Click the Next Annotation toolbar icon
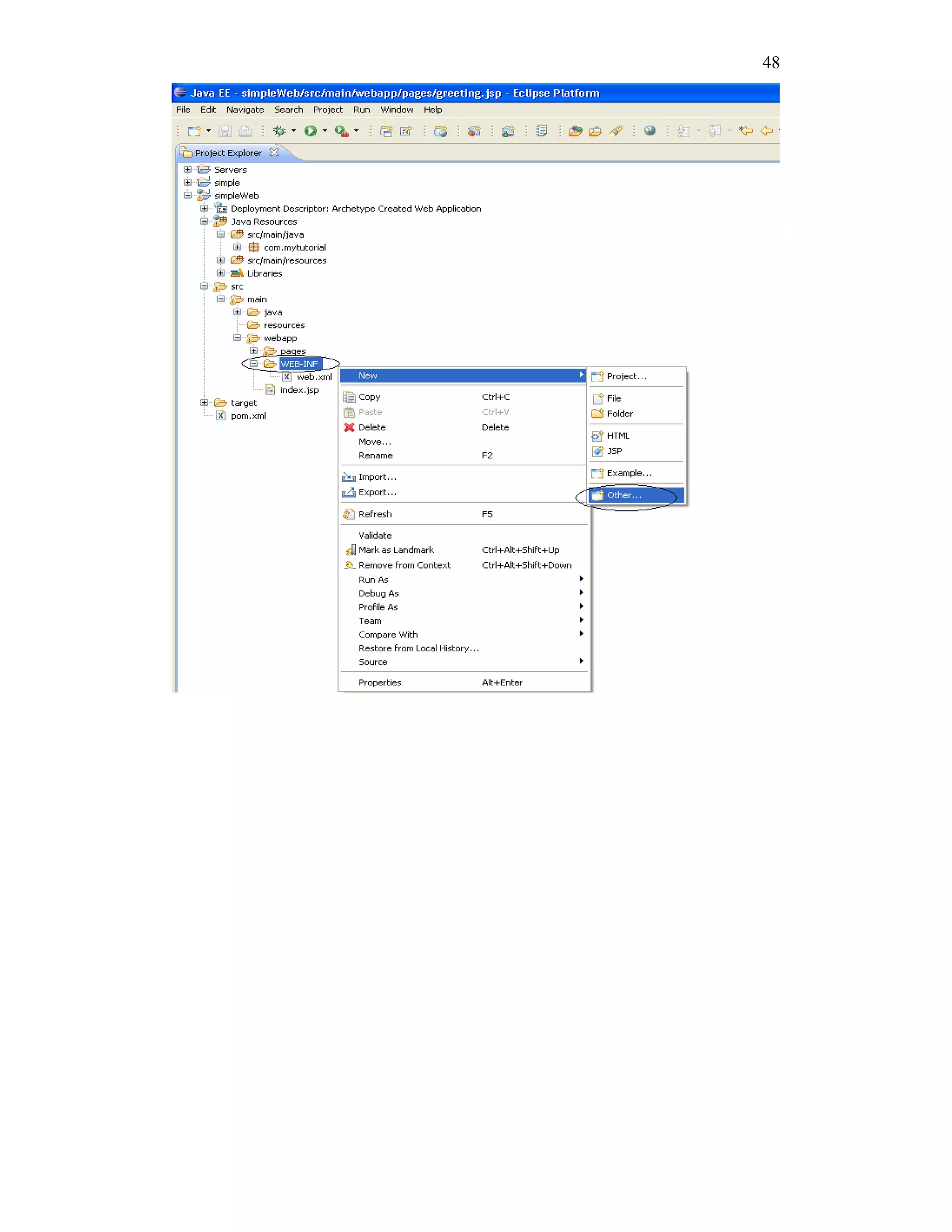Viewport: 952px width, 1232px height. tap(683, 131)
